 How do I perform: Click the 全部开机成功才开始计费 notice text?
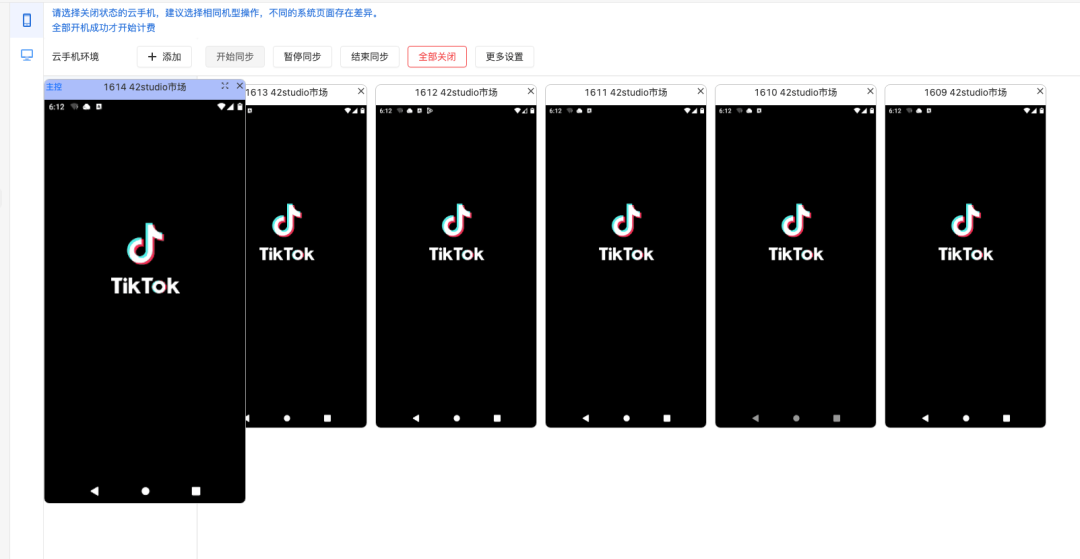click(x=104, y=28)
